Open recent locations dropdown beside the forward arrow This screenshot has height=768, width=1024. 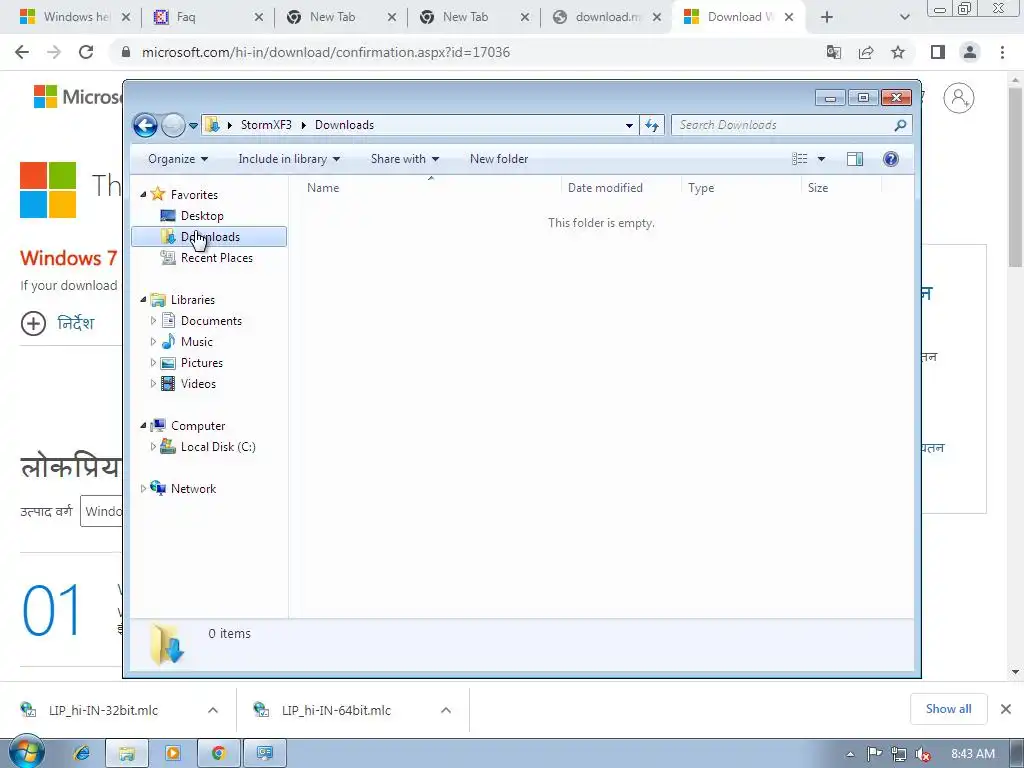coord(193,125)
